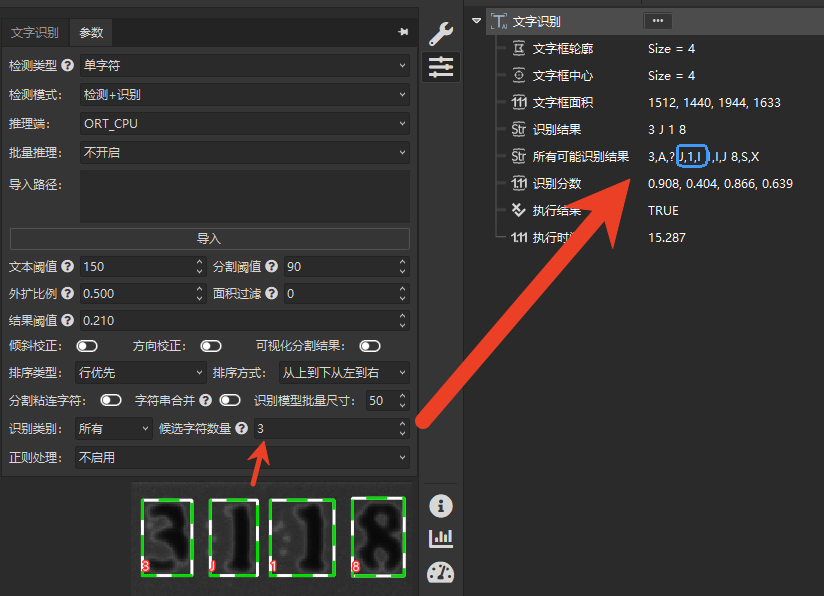824x596 pixels.
Task: Adjust the 结果阈值 stepper arrows
Action: point(402,320)
